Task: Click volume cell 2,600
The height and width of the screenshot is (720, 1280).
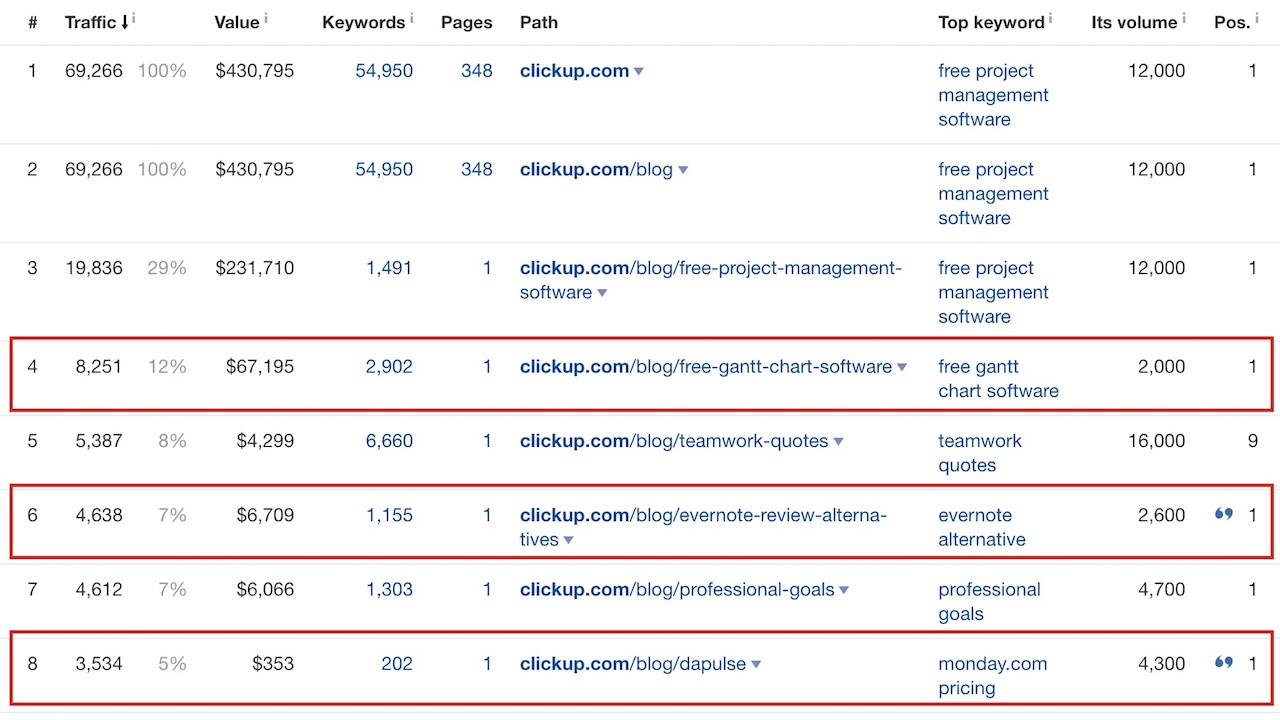Action: pos(1162,515)
